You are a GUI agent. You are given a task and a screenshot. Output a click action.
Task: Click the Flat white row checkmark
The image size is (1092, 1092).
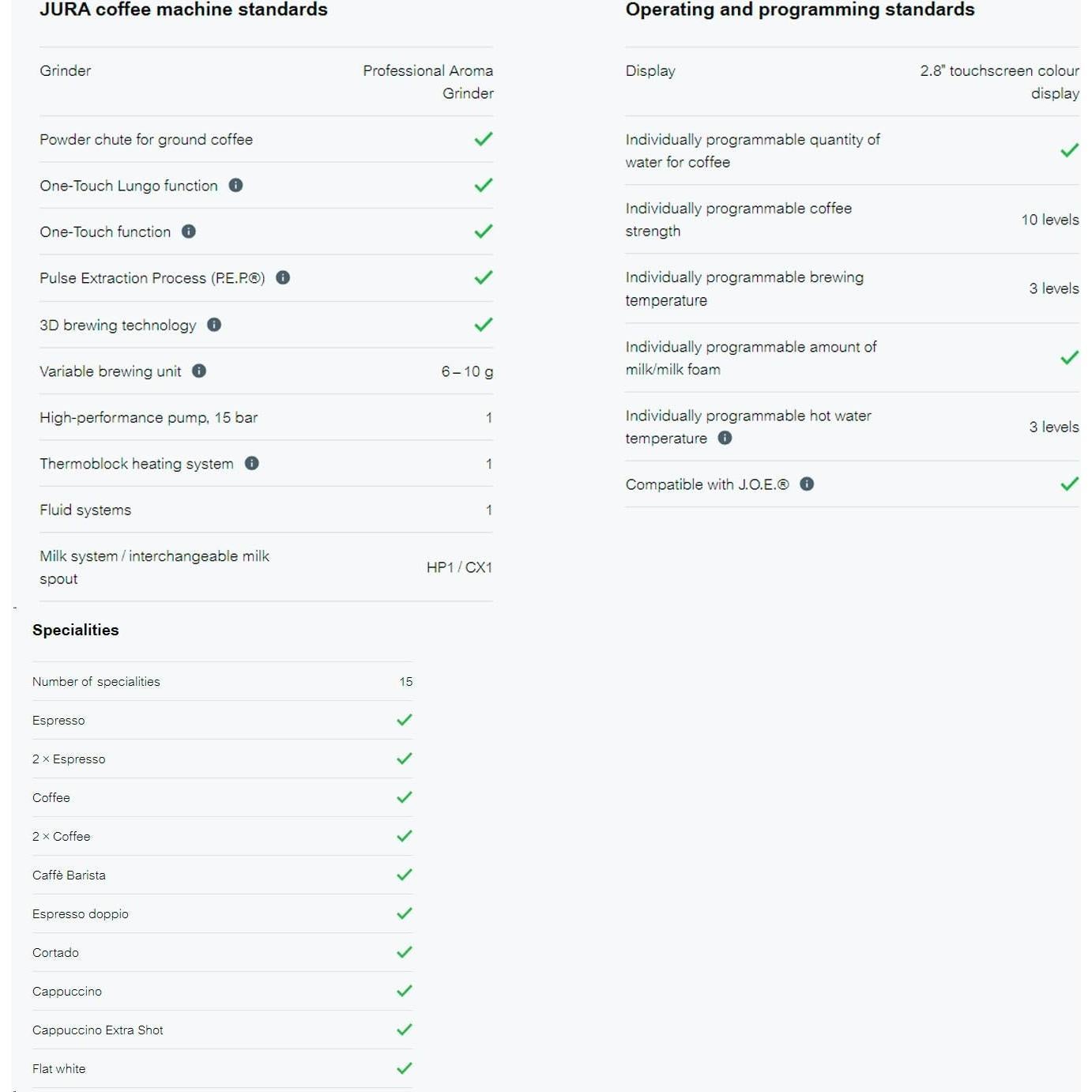tap(405, 1068)
